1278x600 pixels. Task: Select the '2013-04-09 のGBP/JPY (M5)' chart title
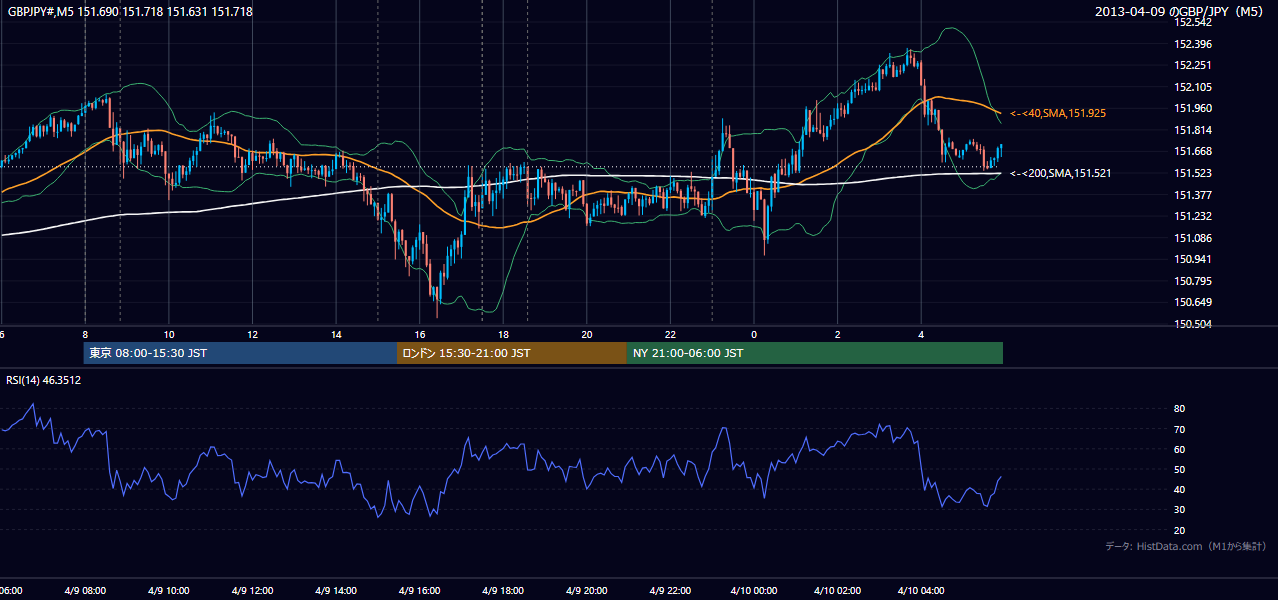coord(1181,12)
